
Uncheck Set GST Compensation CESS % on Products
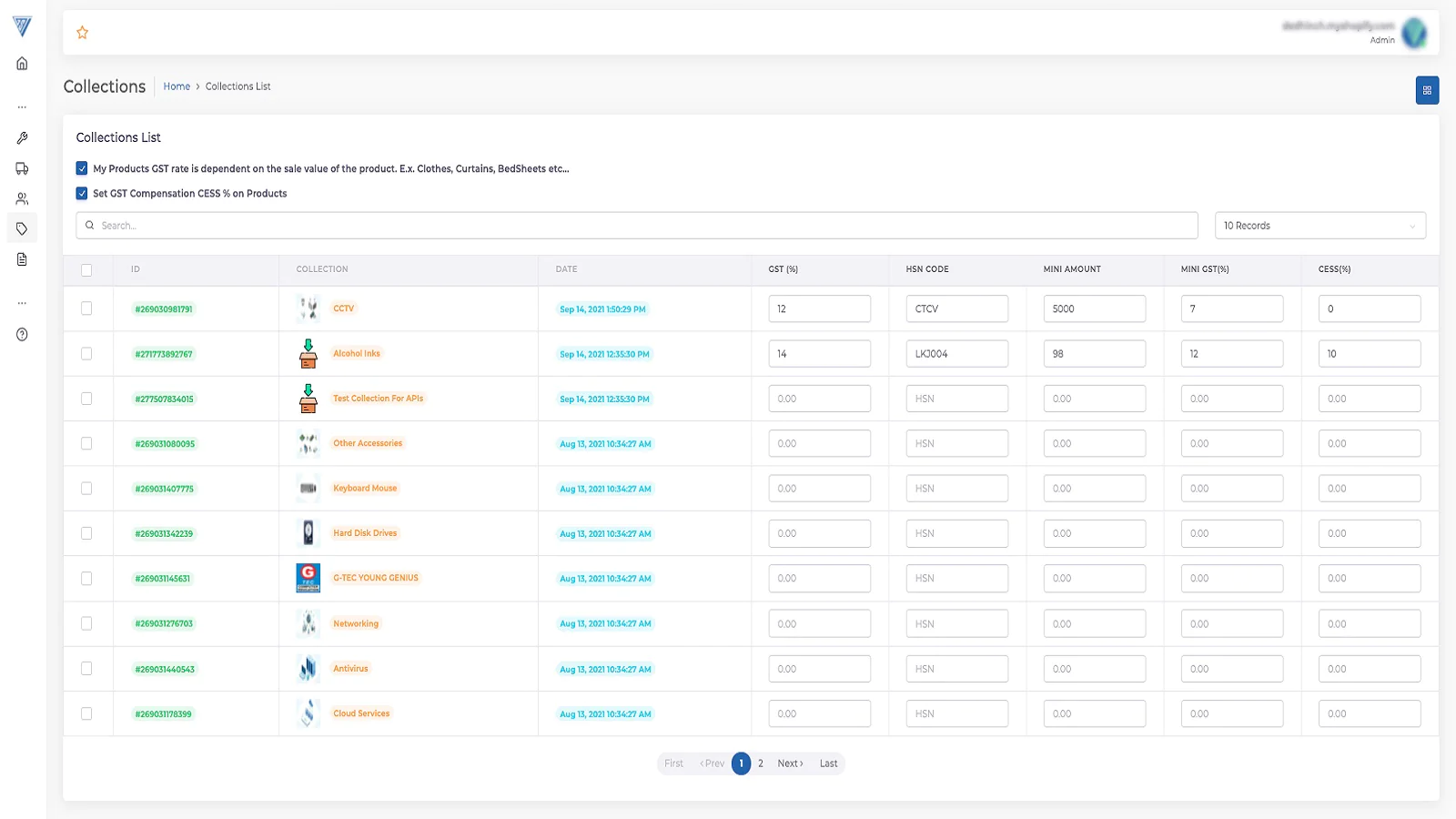coord(82,193)
